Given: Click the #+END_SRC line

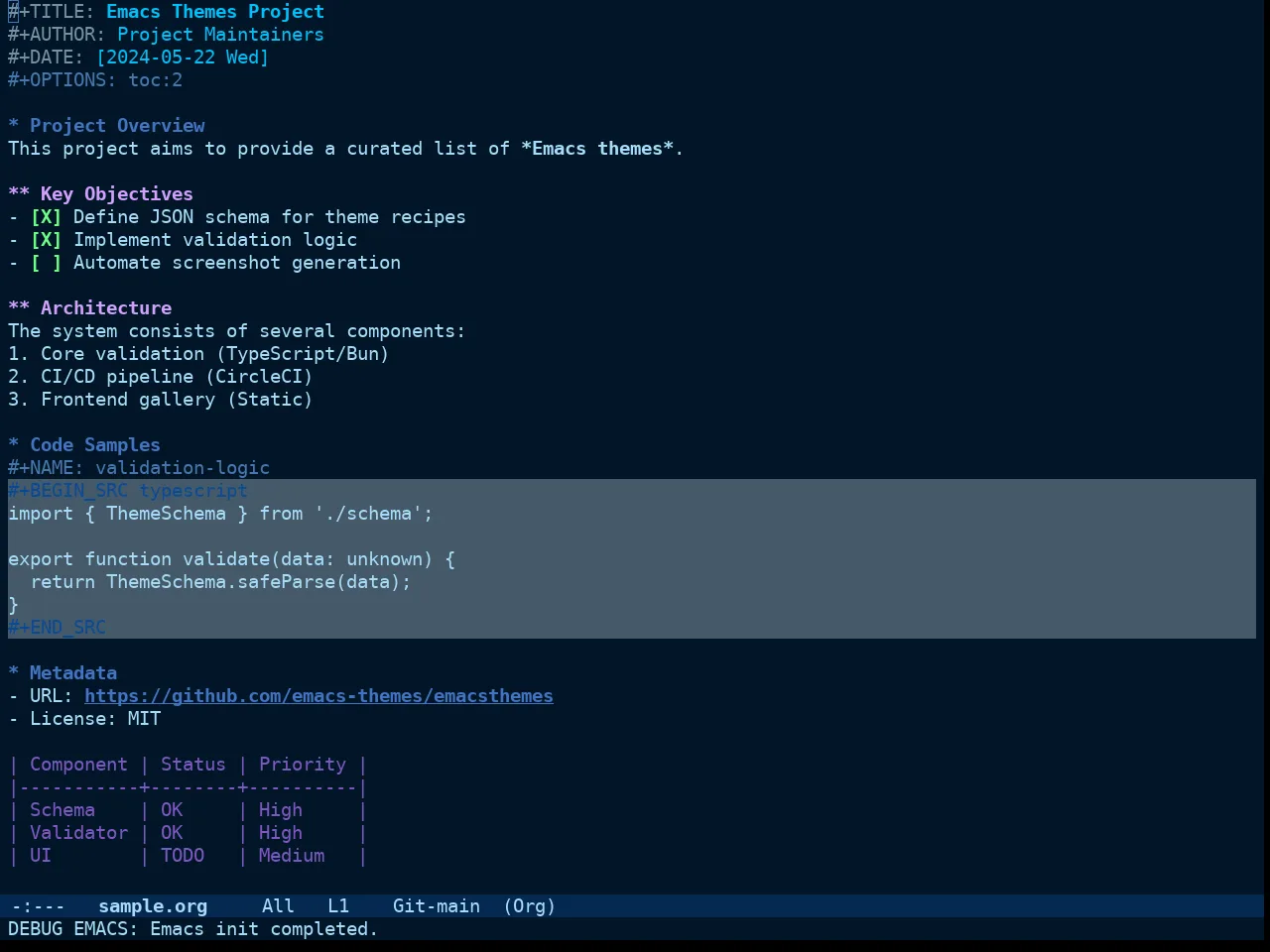Looking at the screenshot, I should [x=57, y=628].
